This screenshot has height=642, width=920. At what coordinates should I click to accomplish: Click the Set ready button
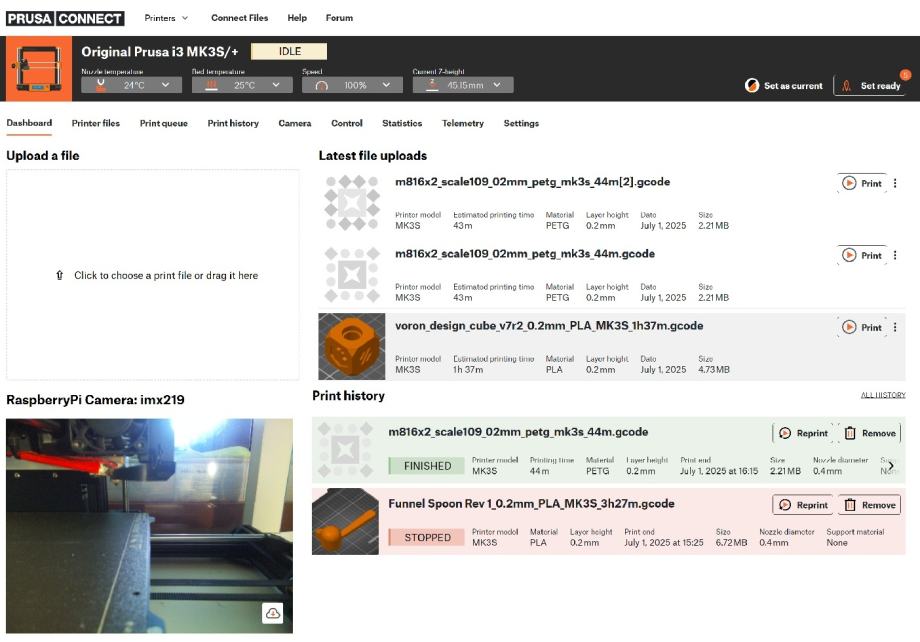coord(871,86)
